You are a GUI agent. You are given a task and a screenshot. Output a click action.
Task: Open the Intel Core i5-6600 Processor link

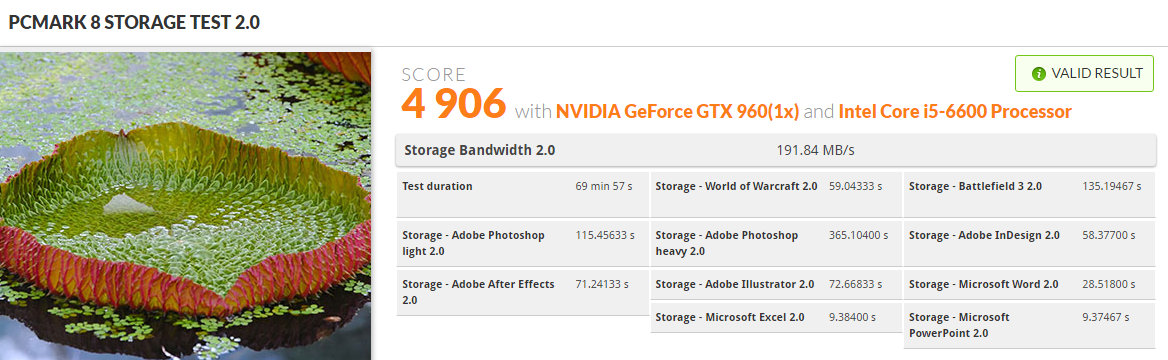[x=955, y=112]
